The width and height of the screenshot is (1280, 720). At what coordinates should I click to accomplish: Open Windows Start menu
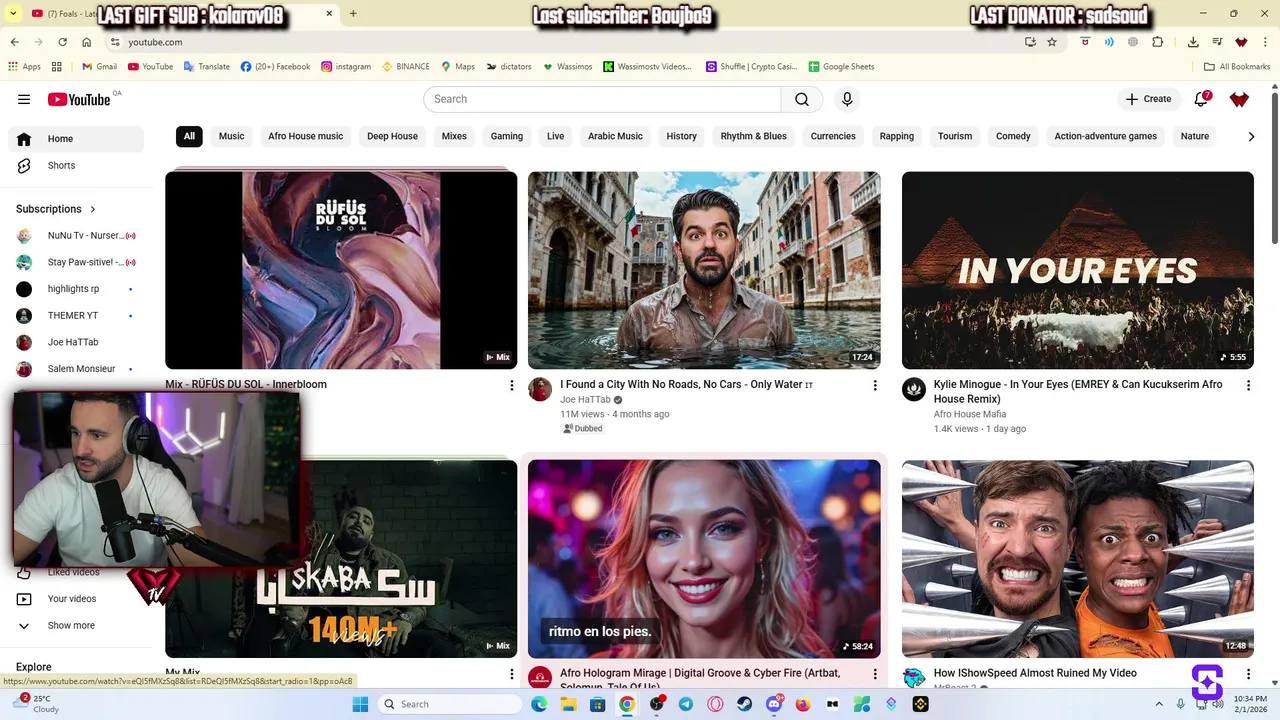(x=360, y=704)
